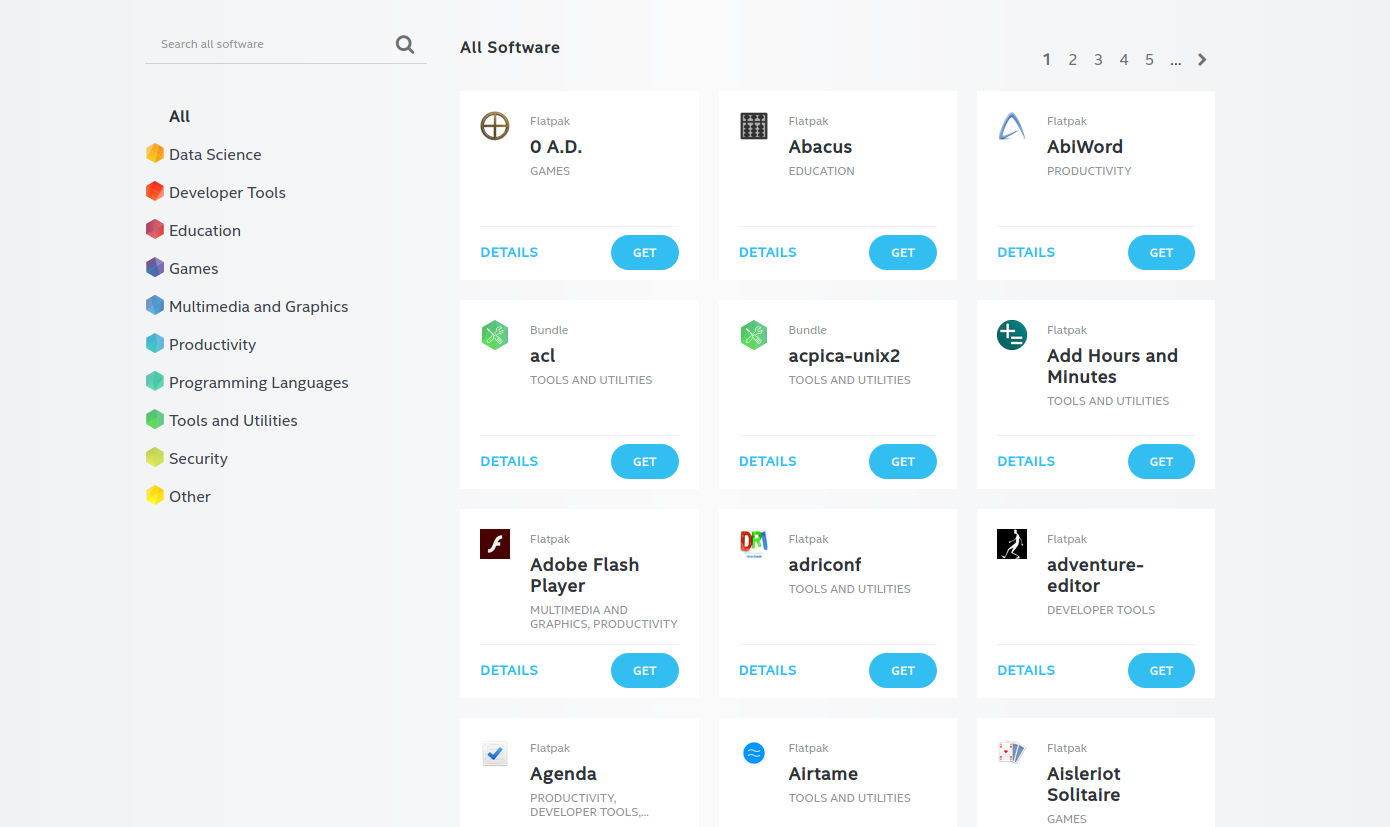Click the 0 A.D. app icon

(495, 126)
